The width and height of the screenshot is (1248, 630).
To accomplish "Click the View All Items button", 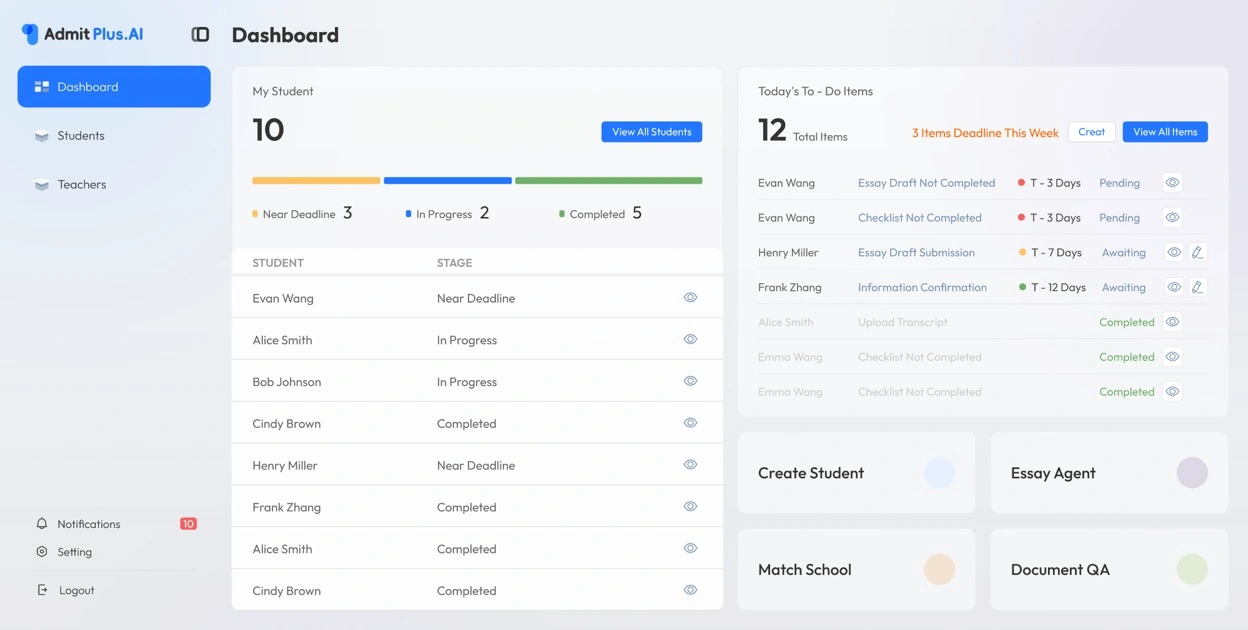I will pos(1164,131).
